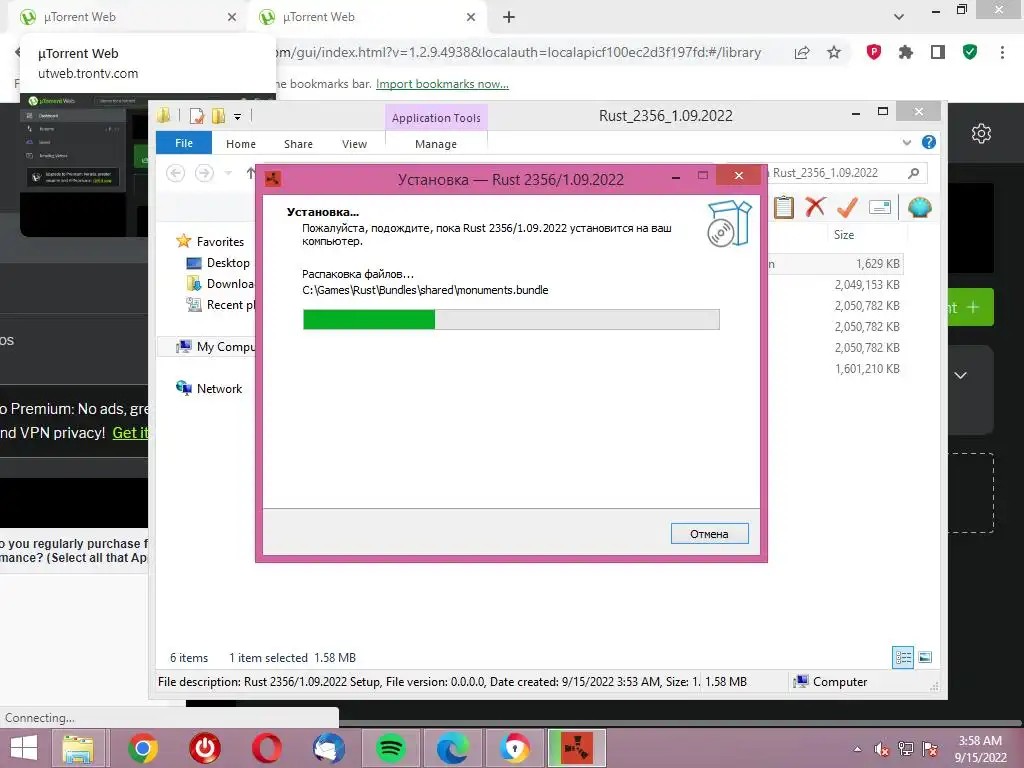This screenshot has width=1024, height=768.
Task: Click the taskbar clock 3:58 AM
Action: pos(980,741)
